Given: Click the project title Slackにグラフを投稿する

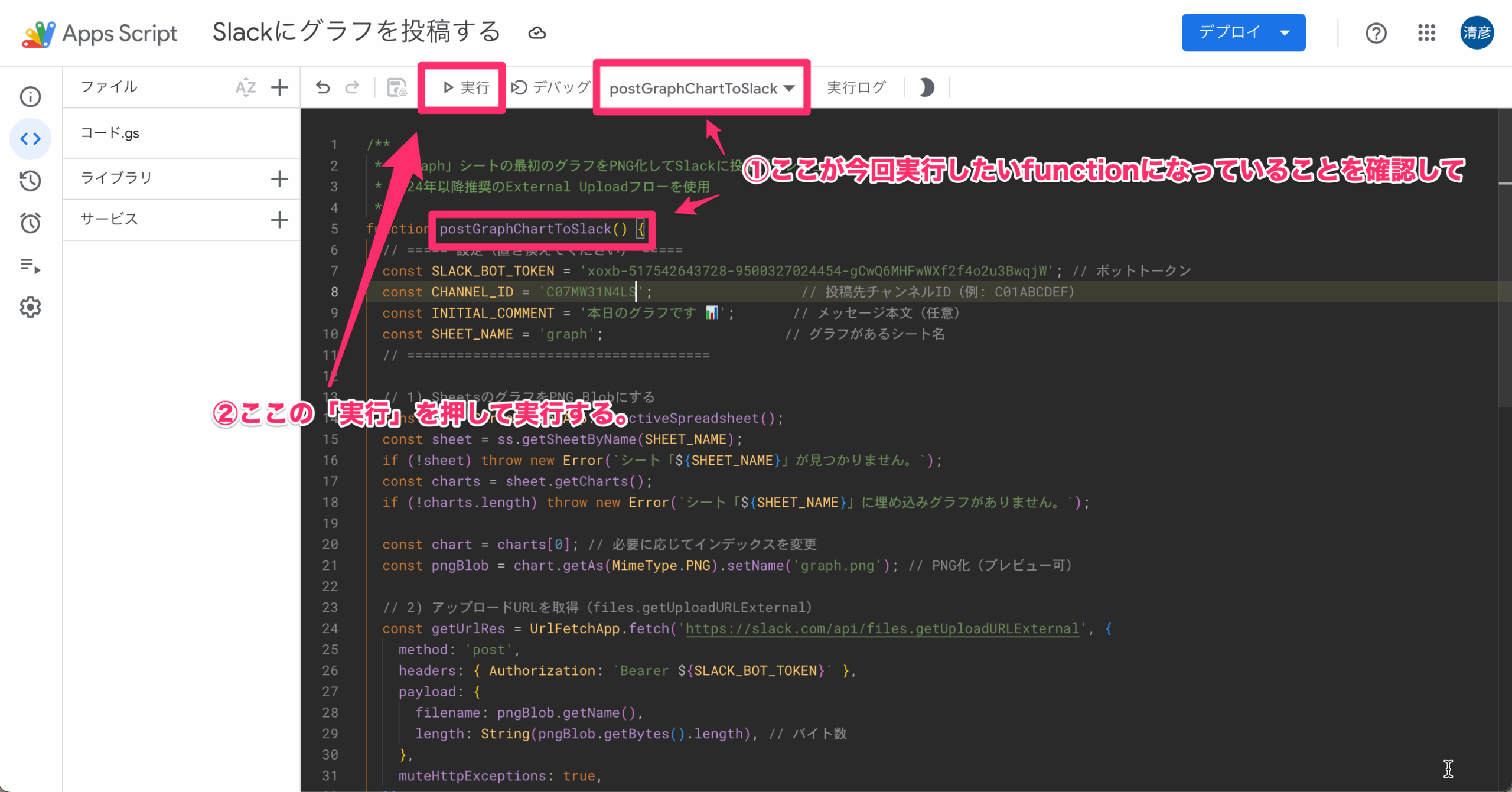Looking at the screenshot, I should point(356,32).
